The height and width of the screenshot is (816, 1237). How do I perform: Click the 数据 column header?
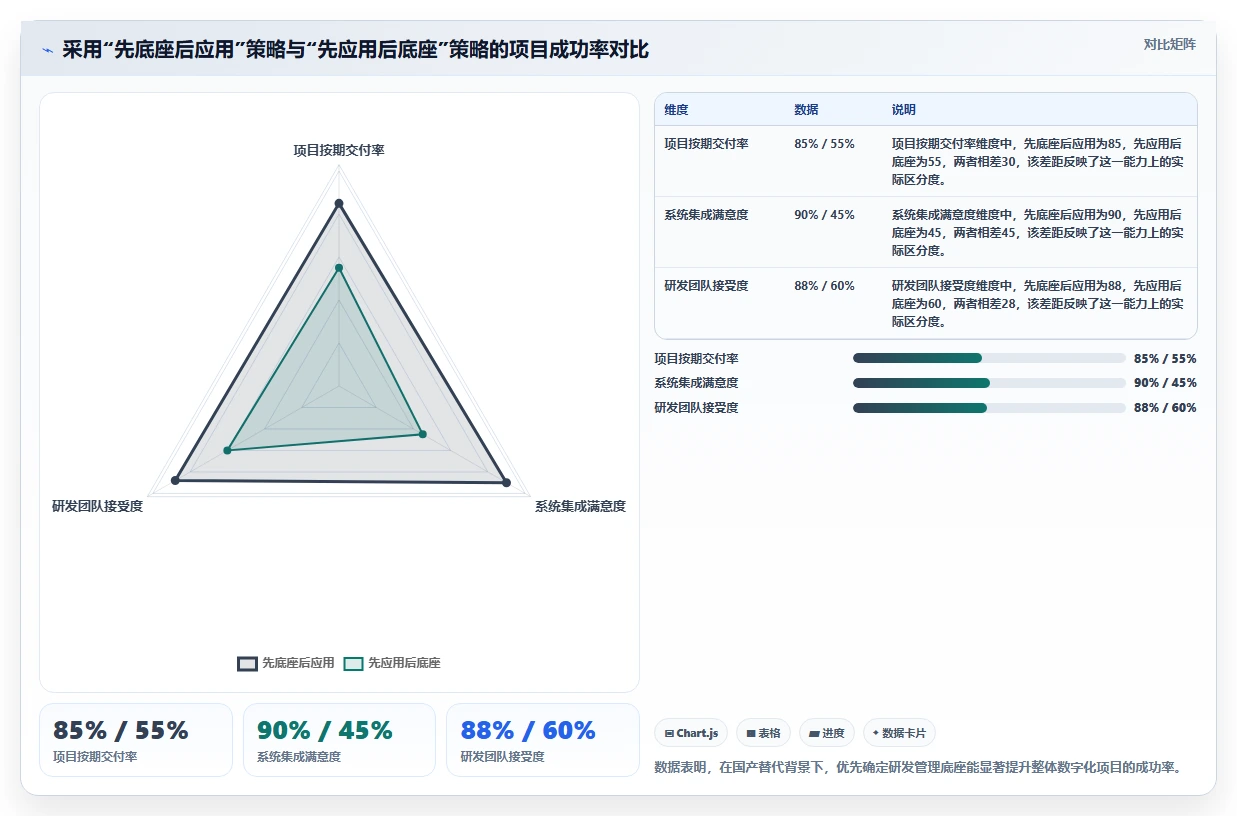[806, 110]
